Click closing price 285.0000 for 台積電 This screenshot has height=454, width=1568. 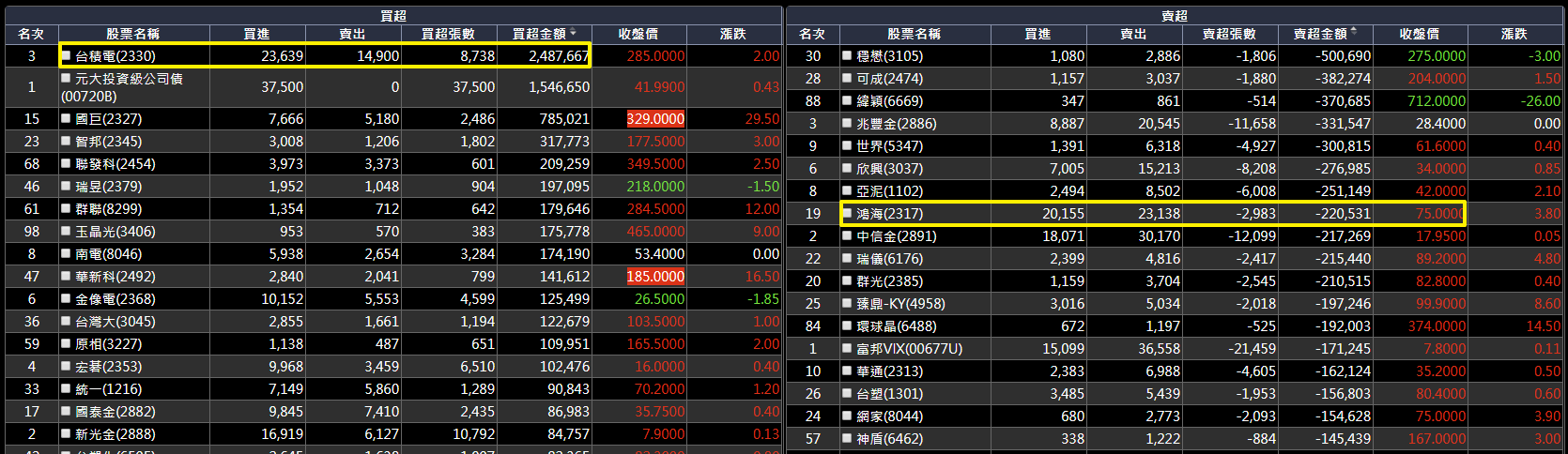(655, 56)
